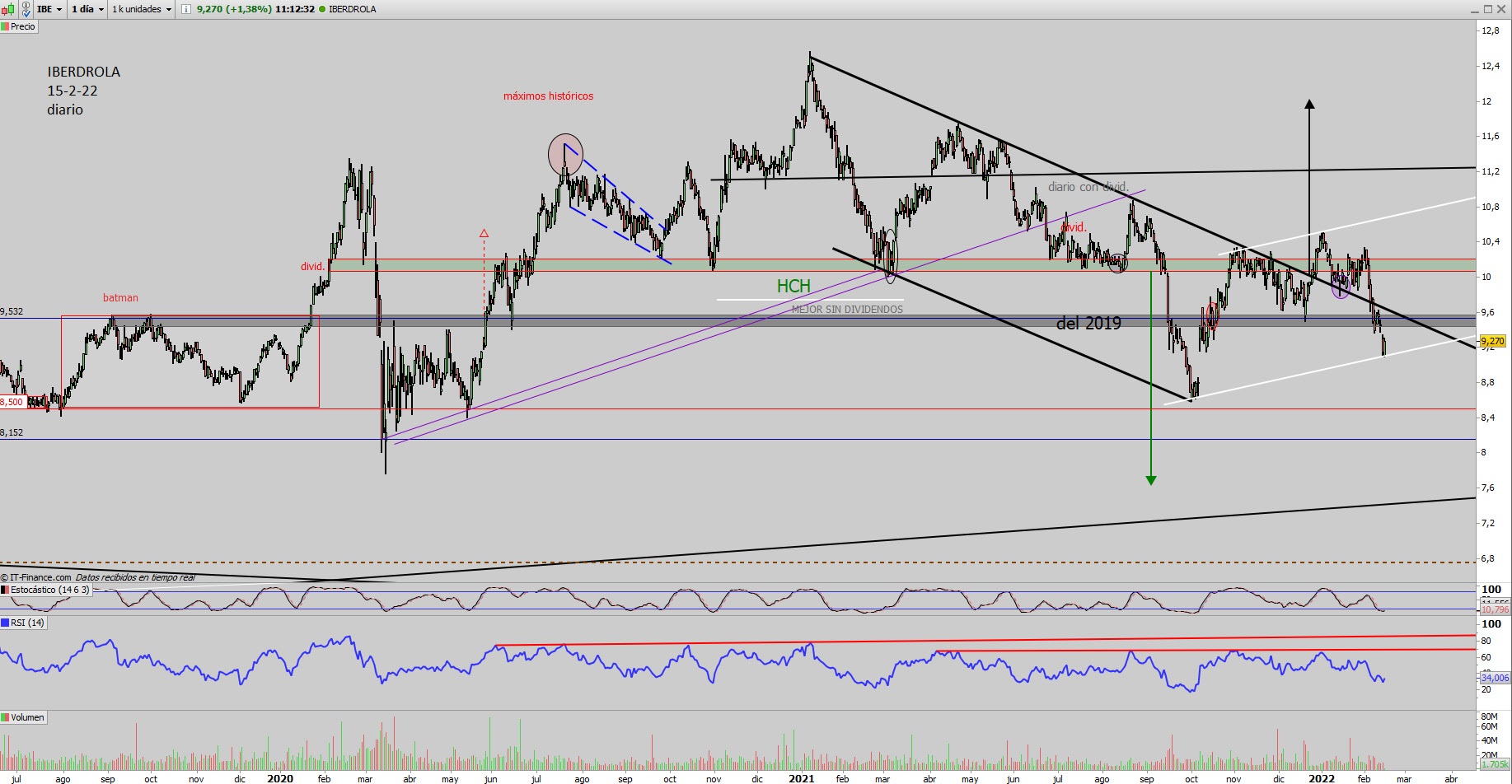Click the yellow 9,270 current price tag

(x=1492, y=341)
